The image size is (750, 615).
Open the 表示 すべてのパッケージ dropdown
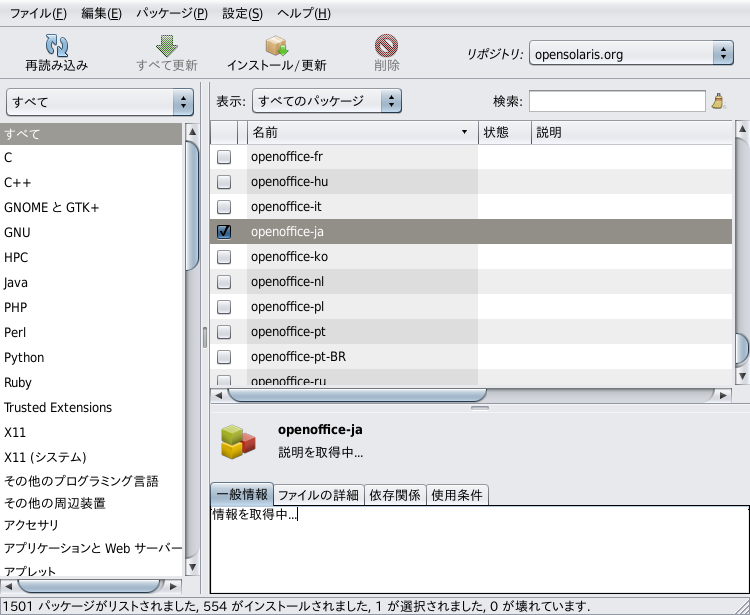coord(327,101)
